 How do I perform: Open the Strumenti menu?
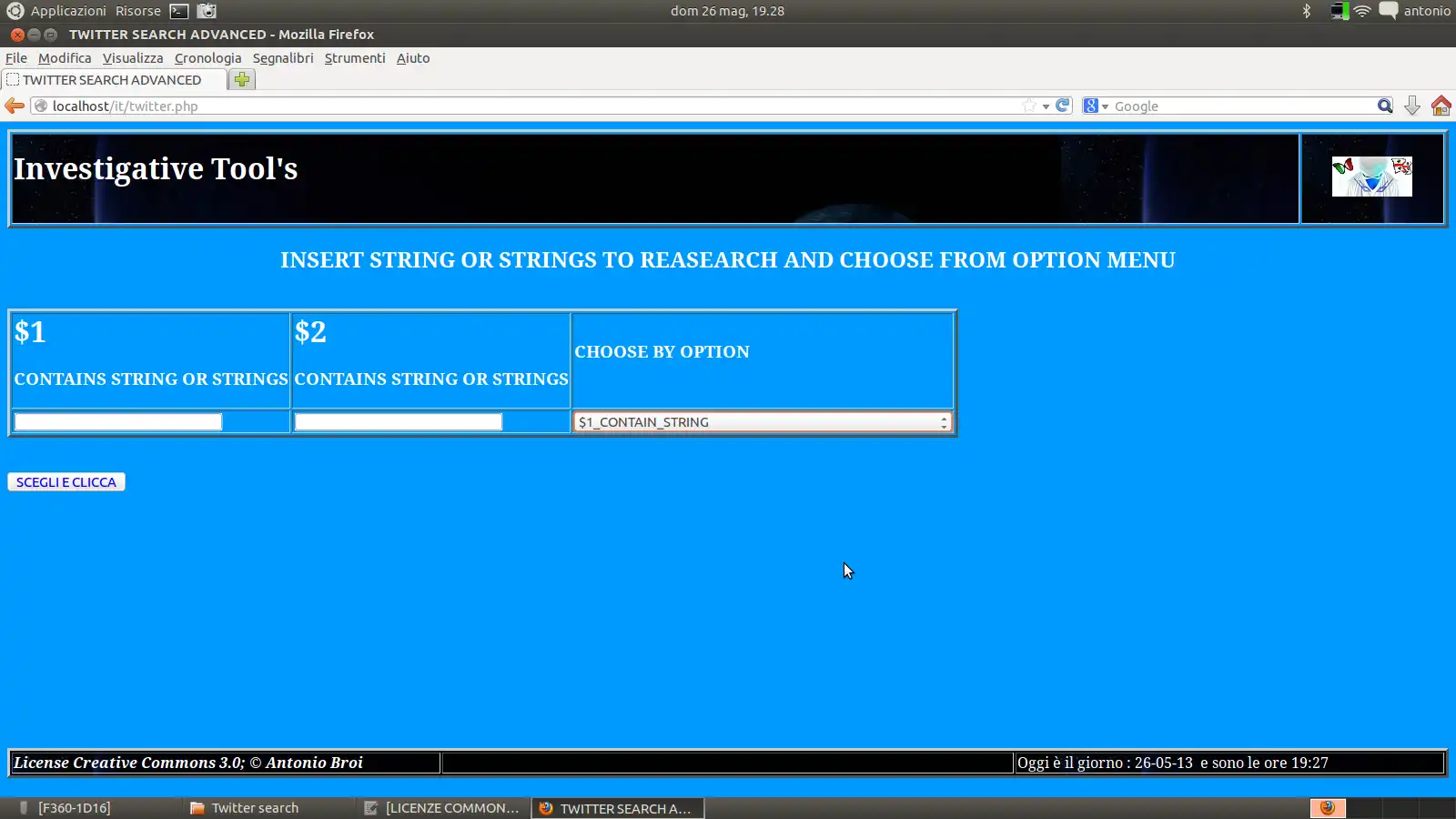pos(355,58)
